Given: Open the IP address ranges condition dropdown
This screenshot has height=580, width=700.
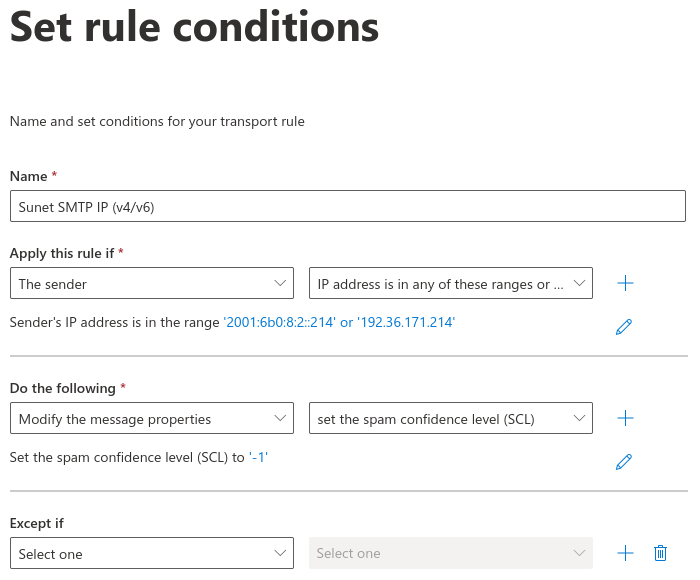Looking at the screenshot, I should point(451,283).
